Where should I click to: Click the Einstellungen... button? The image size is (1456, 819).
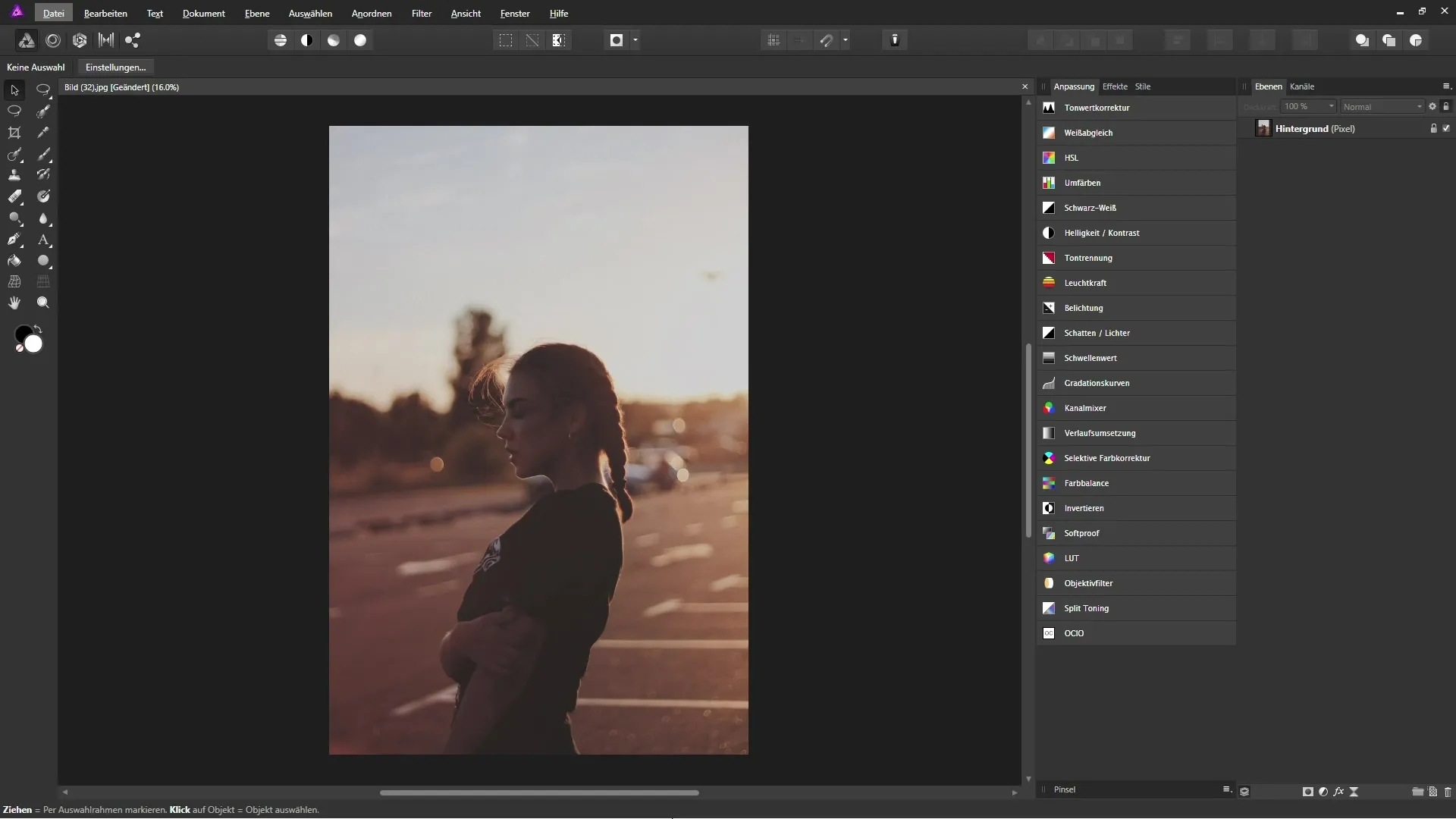point(115,67)
